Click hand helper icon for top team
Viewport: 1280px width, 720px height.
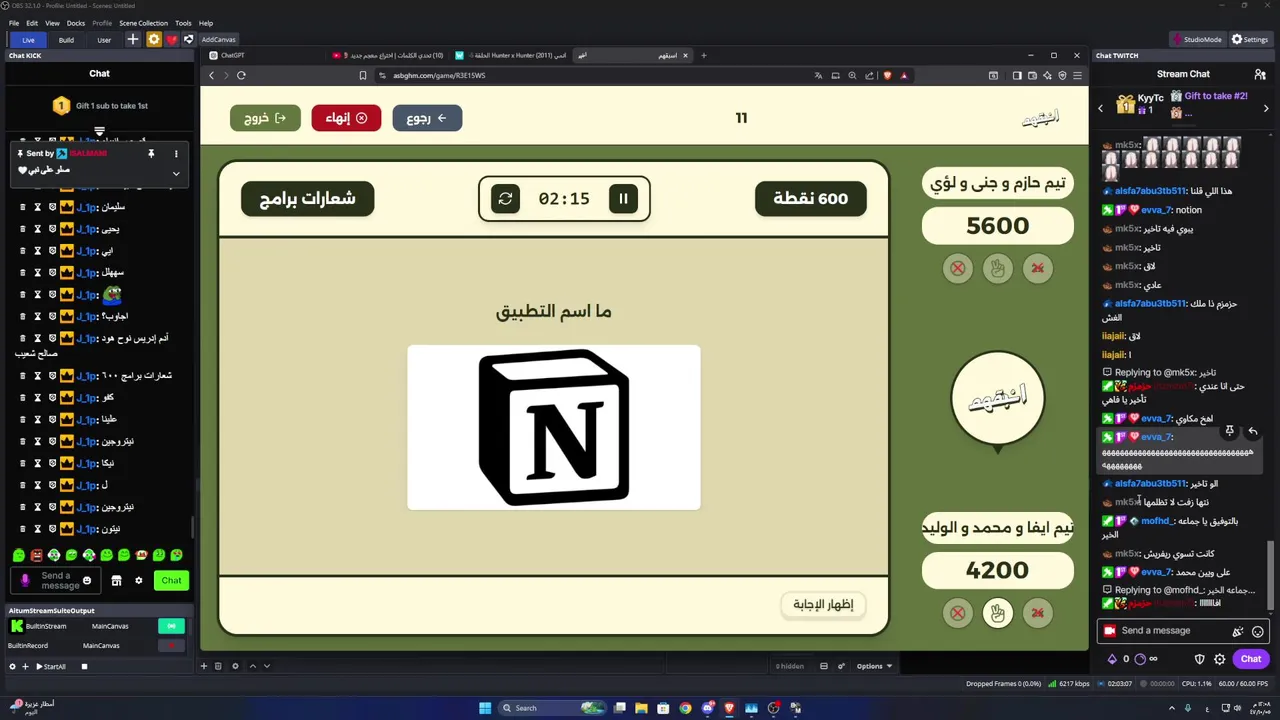tap(997, 268)
